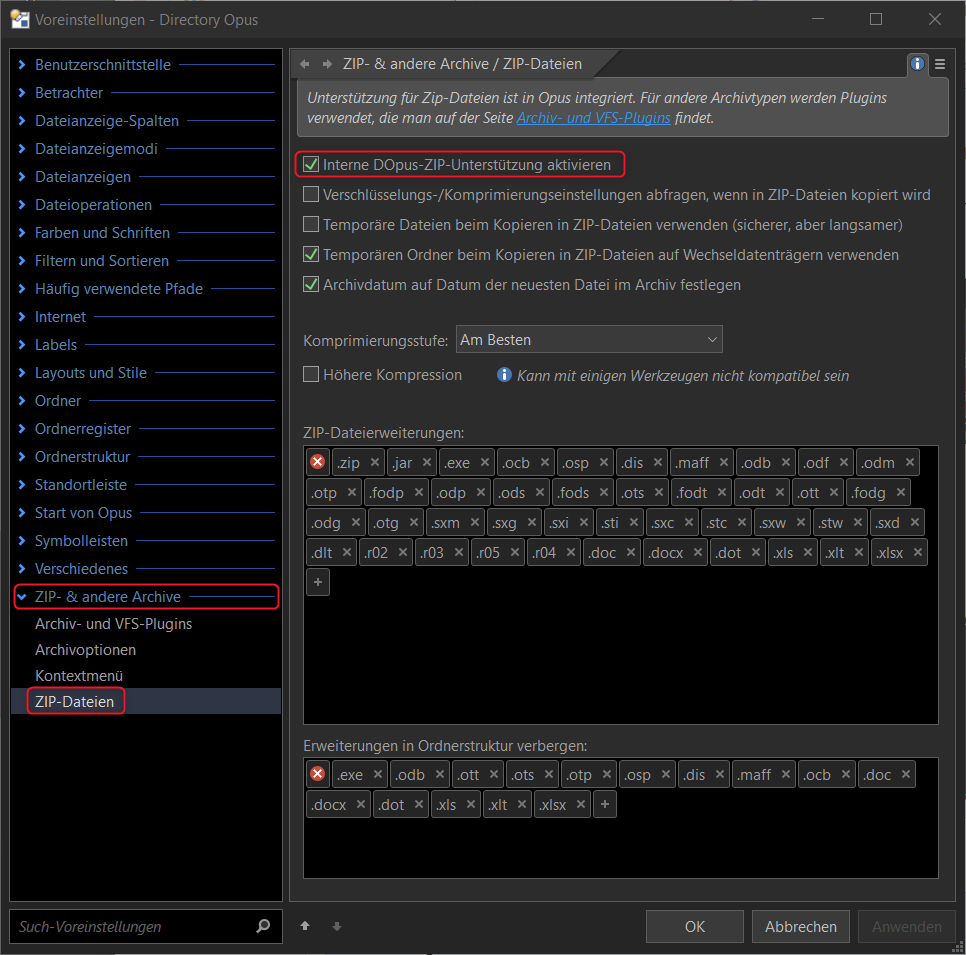The height and width of the screenshot is (955, 966).
Task: Collapse the ZIP- & andere Archive category
Action: point(22,596)
